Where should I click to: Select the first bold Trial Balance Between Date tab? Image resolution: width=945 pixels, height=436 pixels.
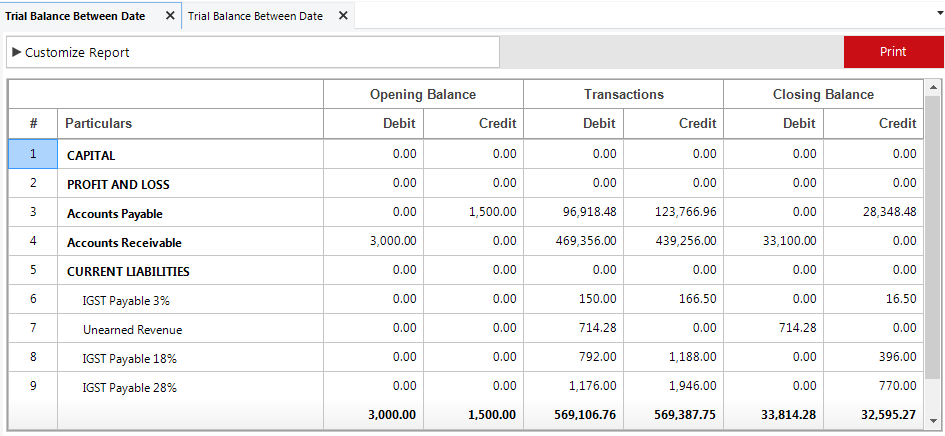pos(75,16)
